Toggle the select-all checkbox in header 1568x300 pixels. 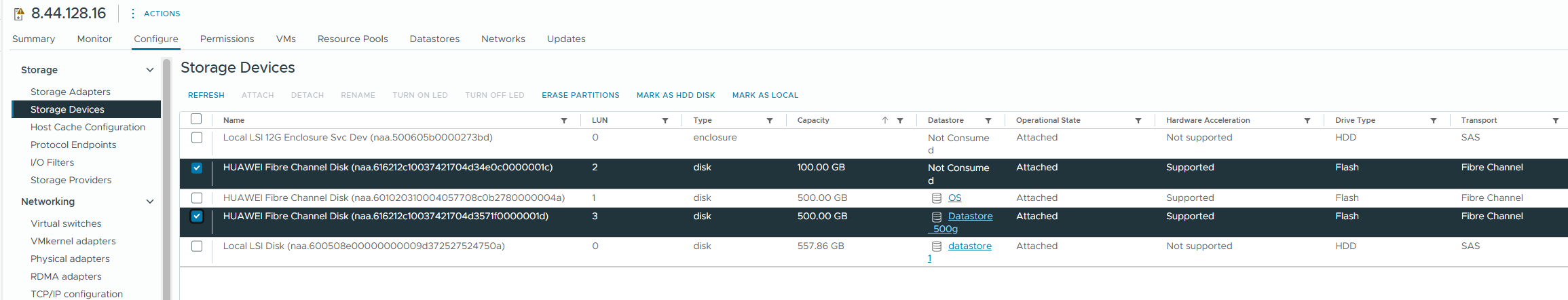(197, 119)
